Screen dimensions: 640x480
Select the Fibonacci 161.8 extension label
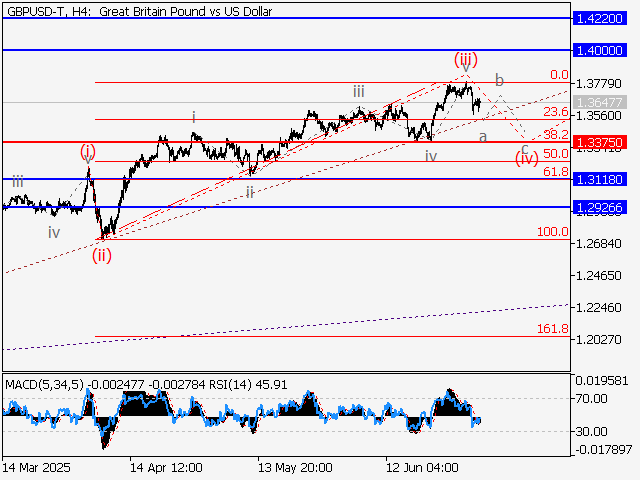pyautogui.click(x=553, y=328)
